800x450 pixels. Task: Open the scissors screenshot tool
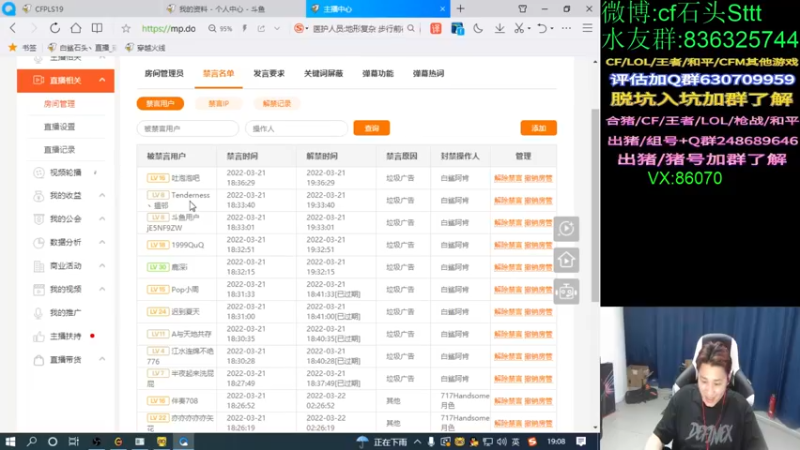[x=519, y=29]
